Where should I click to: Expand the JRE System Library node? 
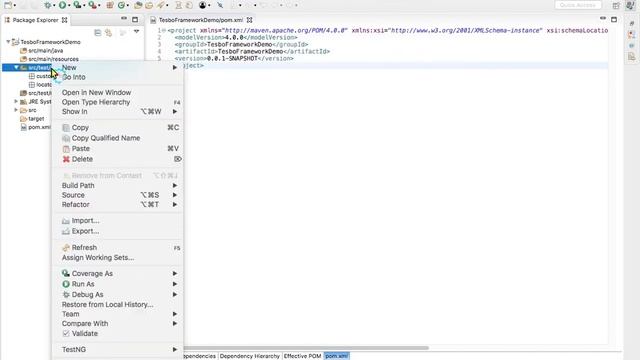pyautogui.click(x=16, y=101)
